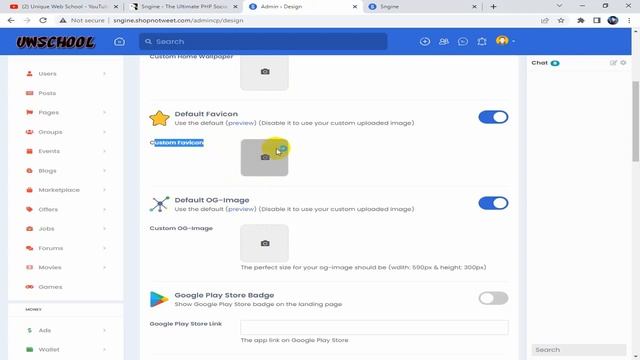Open friend requests icon in header
The height and width of the screenshot is (360, 640).
[x=444, y=42]
